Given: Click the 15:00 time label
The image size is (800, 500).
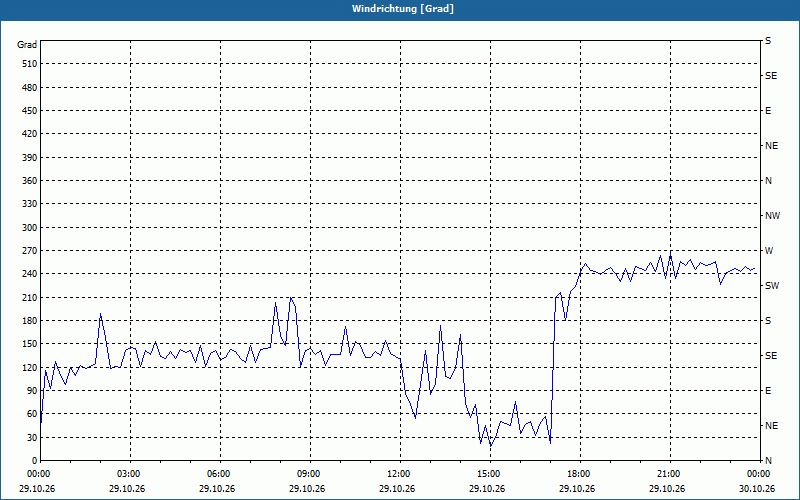Looking at the screenshot, I should [487, 474].
